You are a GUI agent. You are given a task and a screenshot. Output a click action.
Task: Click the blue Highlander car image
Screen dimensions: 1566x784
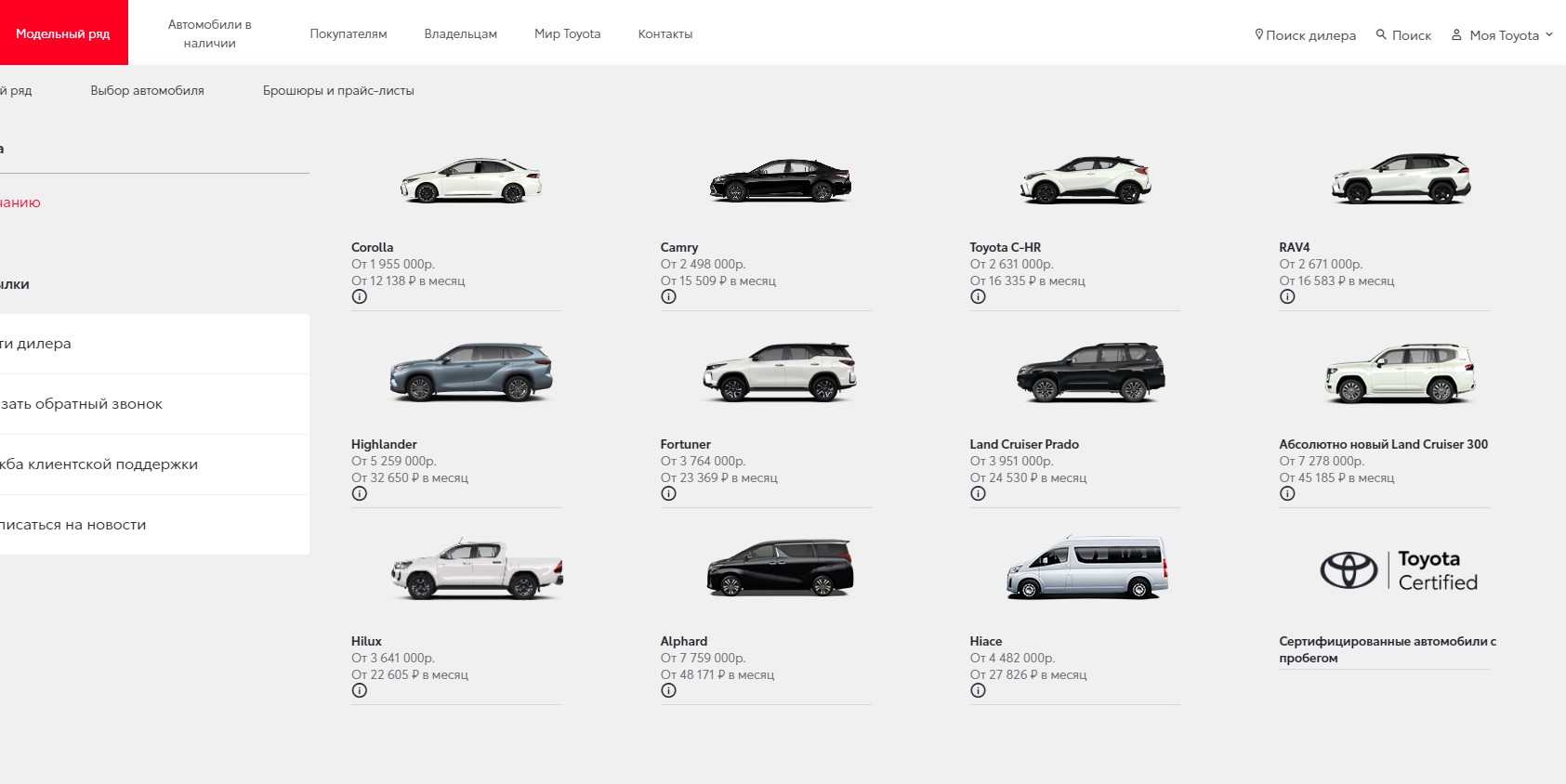(471, 372)
